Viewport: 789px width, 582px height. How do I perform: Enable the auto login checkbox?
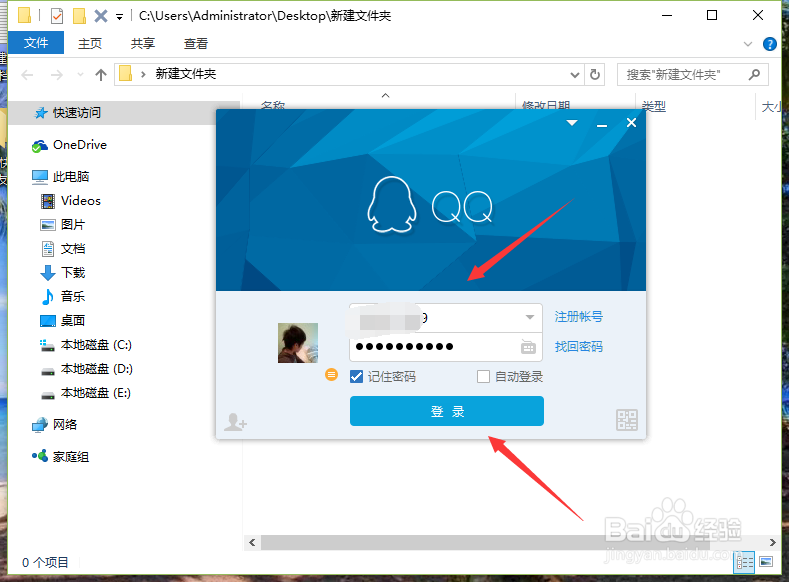coord(483,376)
